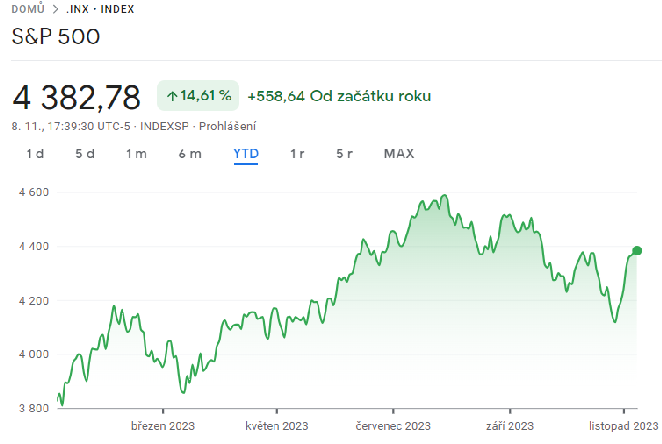Click the 4 400 y-axis label

(34, 246)
